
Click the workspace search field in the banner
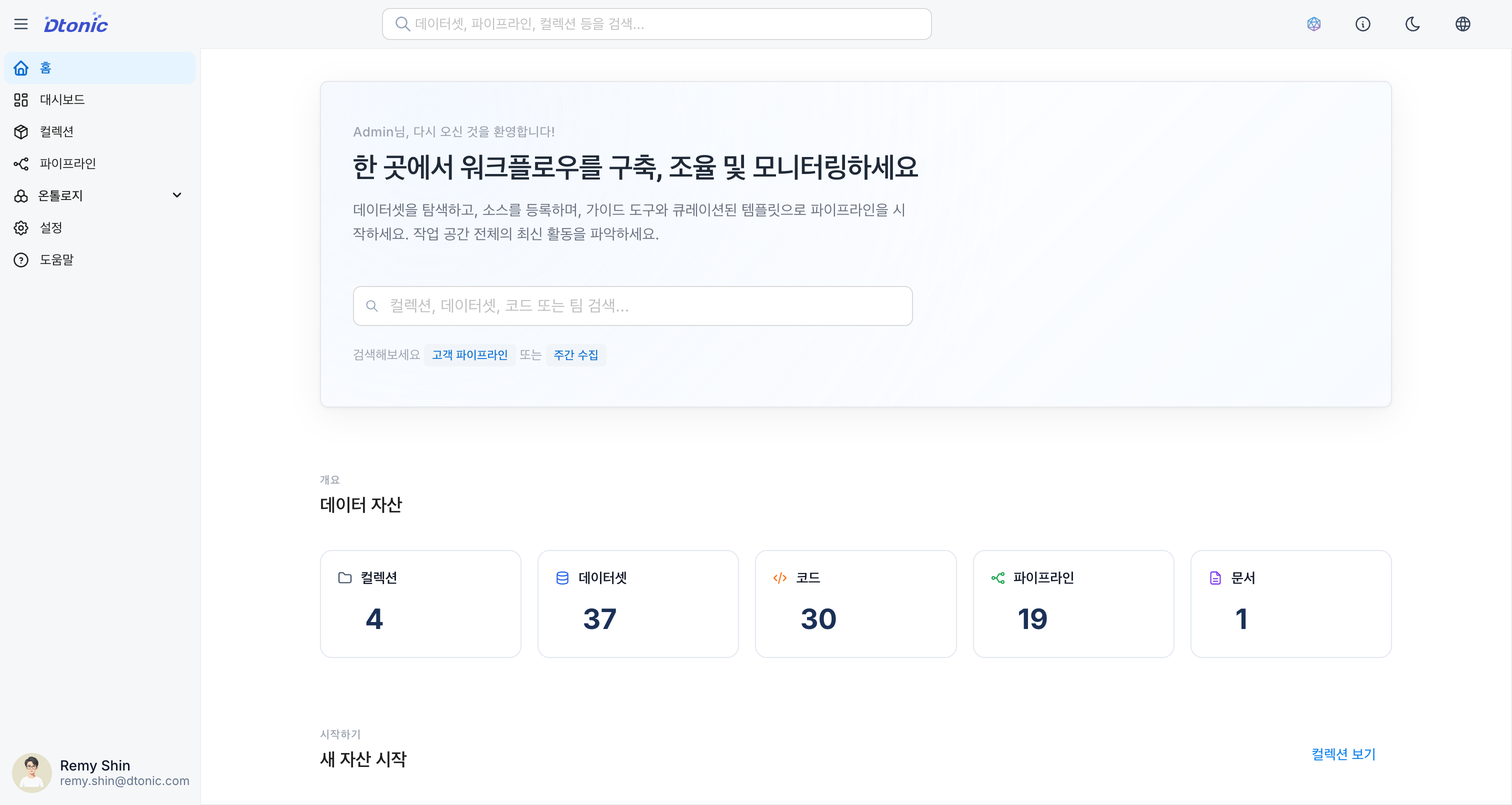click(632, 305)
